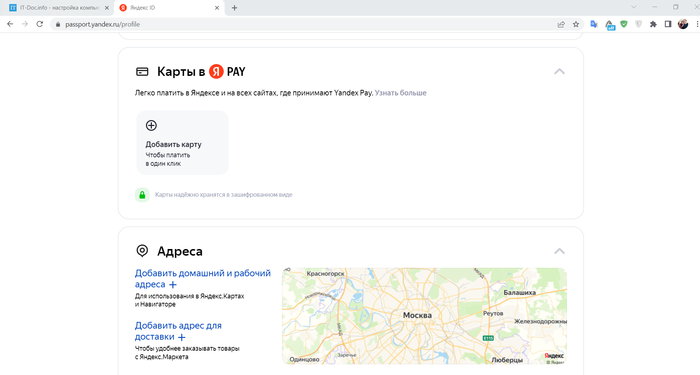Click the Добавить карту tile
The height and width of the screenshot is (375, 700).
pyautogui.click(x=182, y=142)
